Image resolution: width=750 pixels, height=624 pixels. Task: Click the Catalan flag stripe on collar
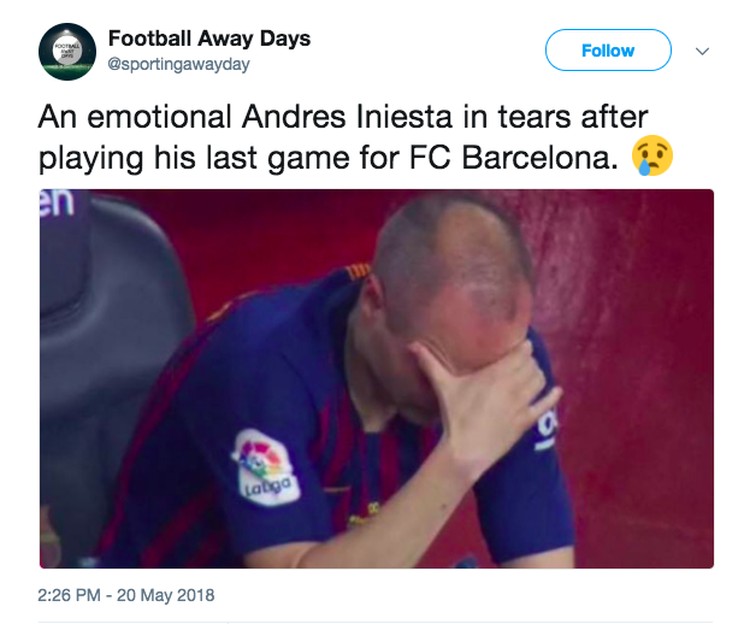click(x=357, y=271)
